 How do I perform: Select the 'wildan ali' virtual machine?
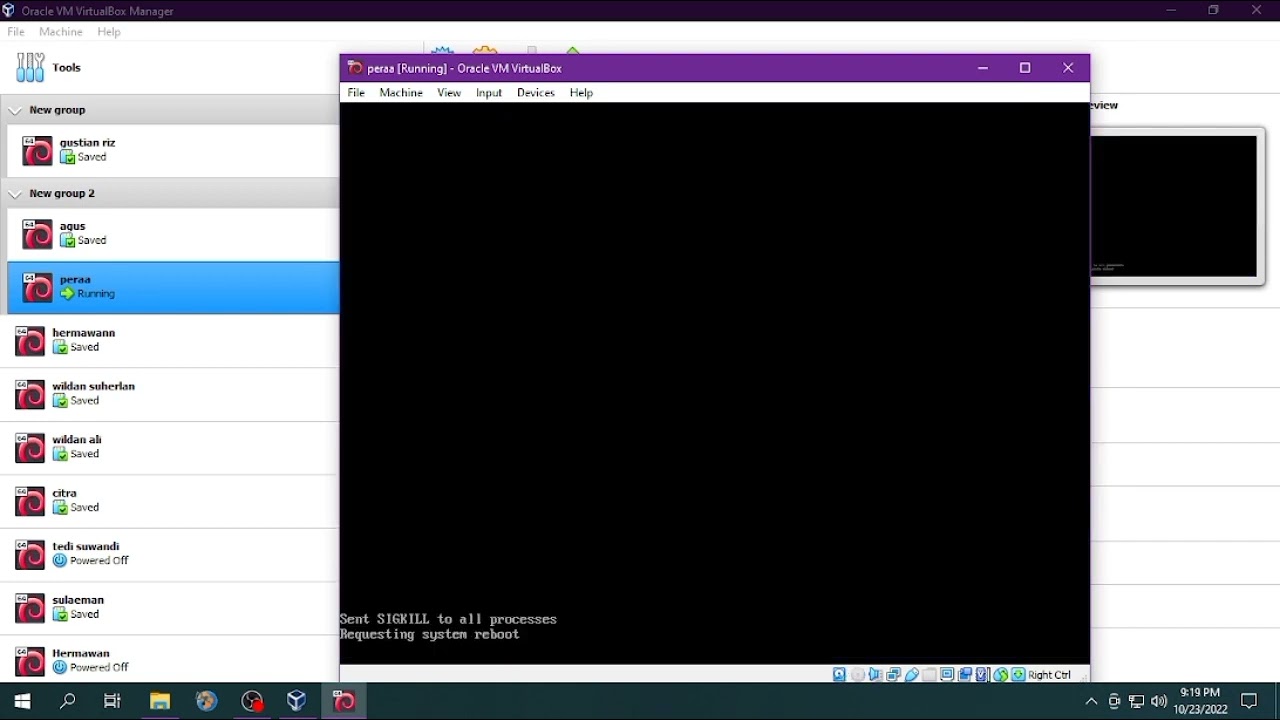tap(170, 447)
